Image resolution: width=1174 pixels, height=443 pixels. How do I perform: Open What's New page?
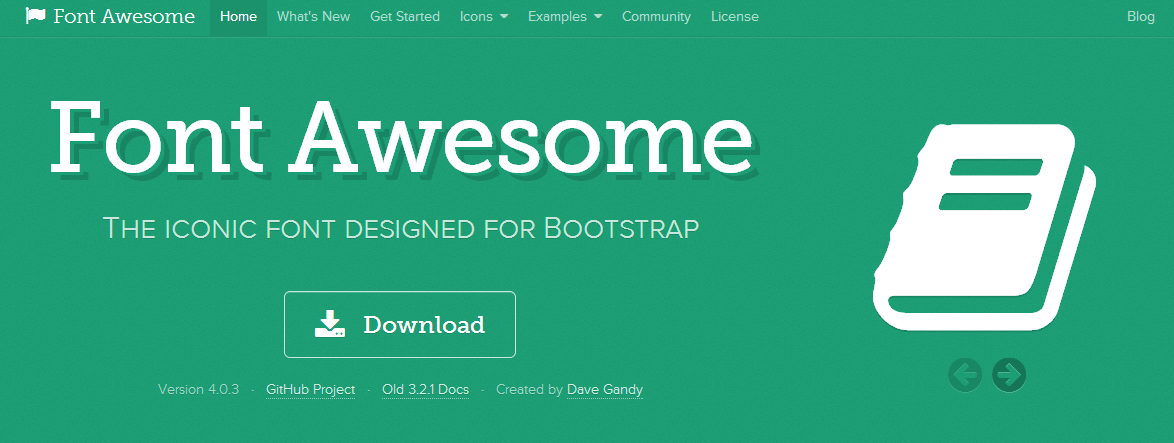pyautogui.click(x=313, y=16)
